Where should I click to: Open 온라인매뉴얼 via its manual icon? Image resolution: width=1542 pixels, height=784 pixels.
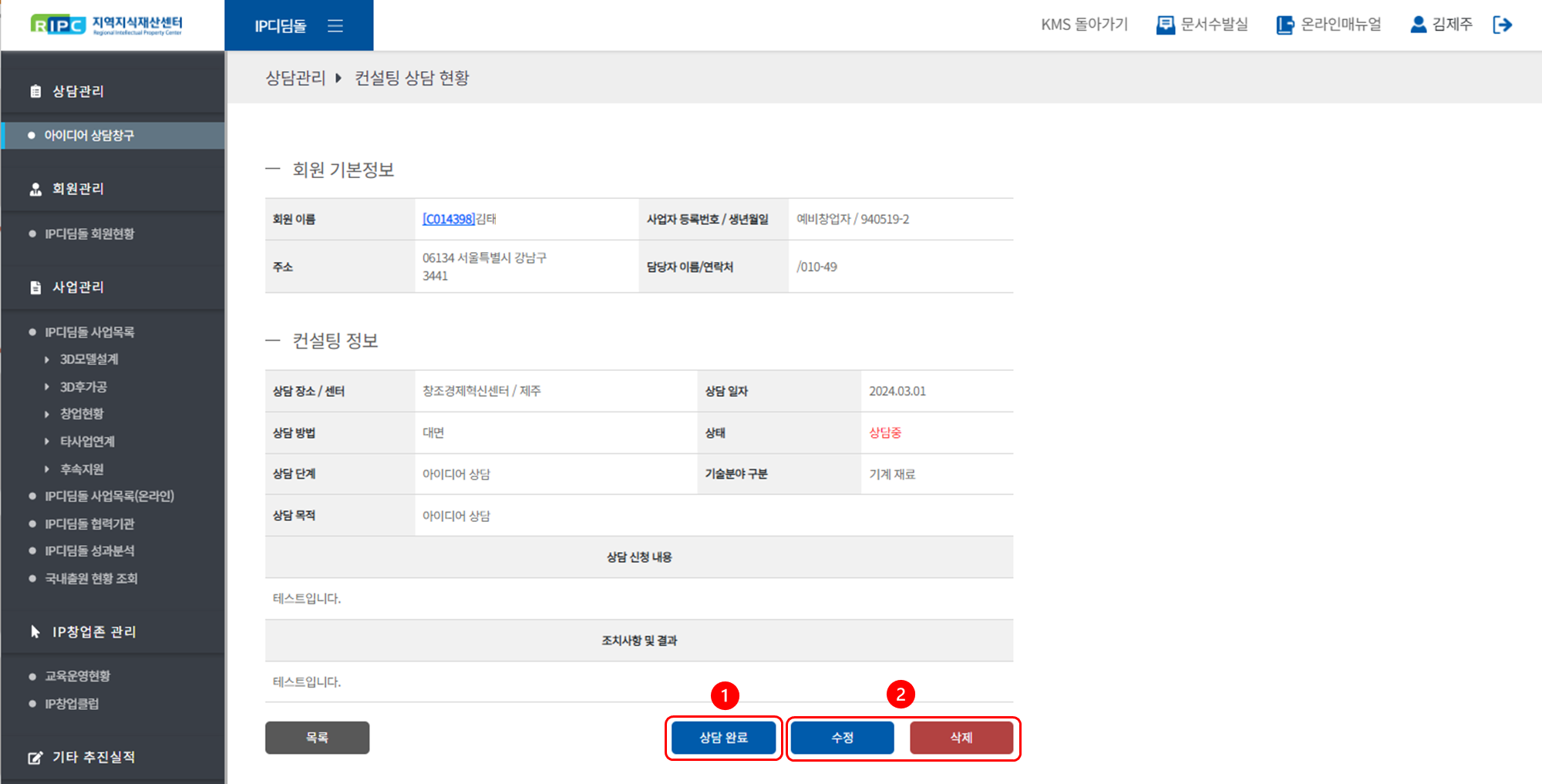pyautogui.click(x=1284, y=25)
